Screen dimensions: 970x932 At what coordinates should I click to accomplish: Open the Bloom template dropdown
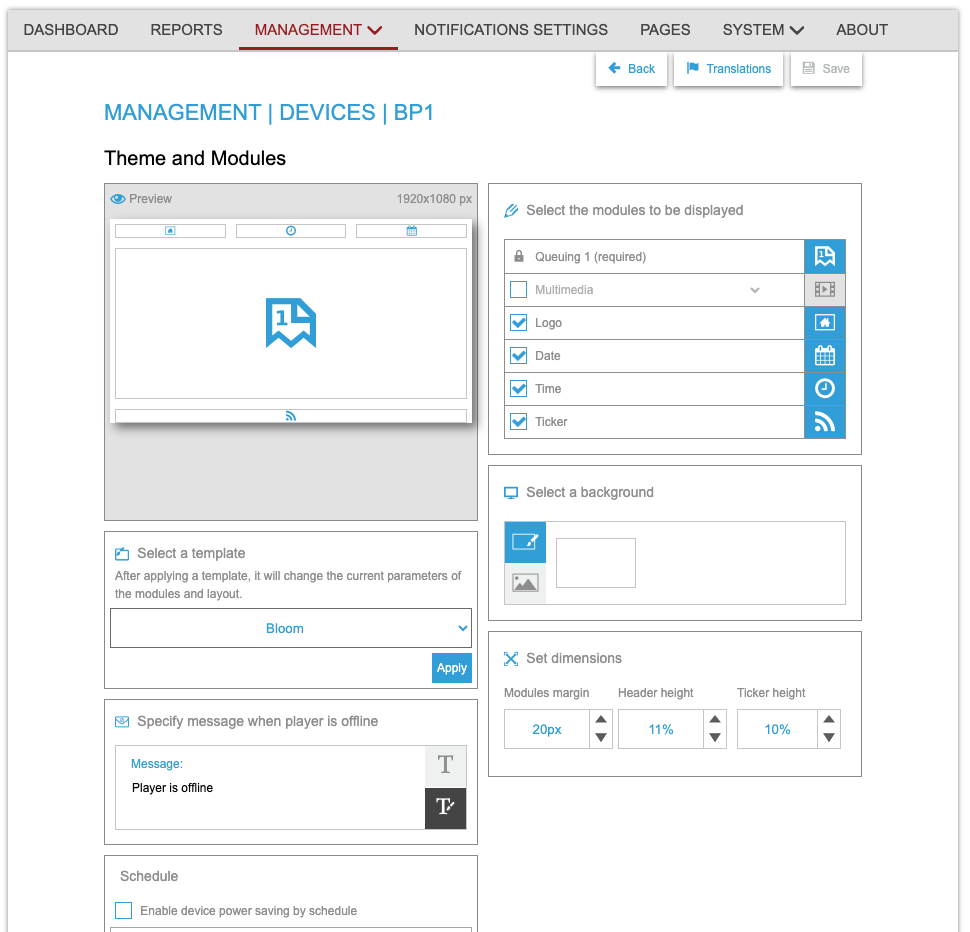(290, 628)
